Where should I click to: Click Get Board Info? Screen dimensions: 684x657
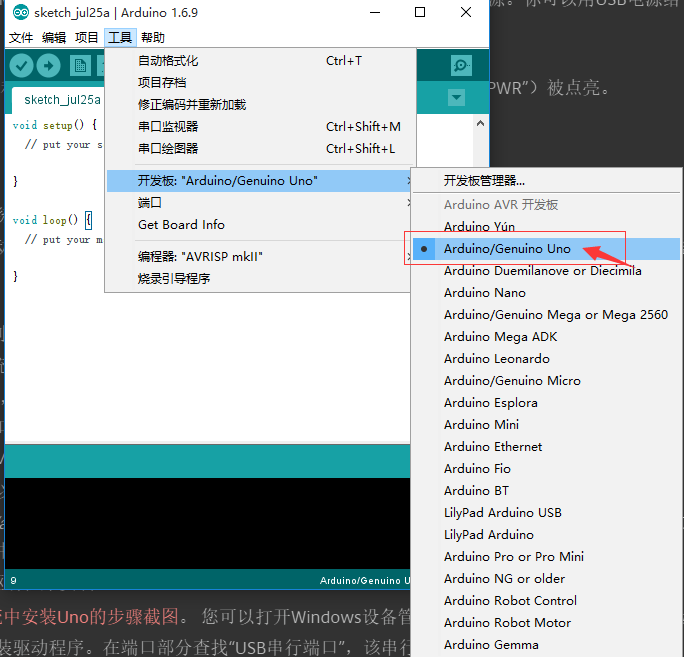coord(258,225)
